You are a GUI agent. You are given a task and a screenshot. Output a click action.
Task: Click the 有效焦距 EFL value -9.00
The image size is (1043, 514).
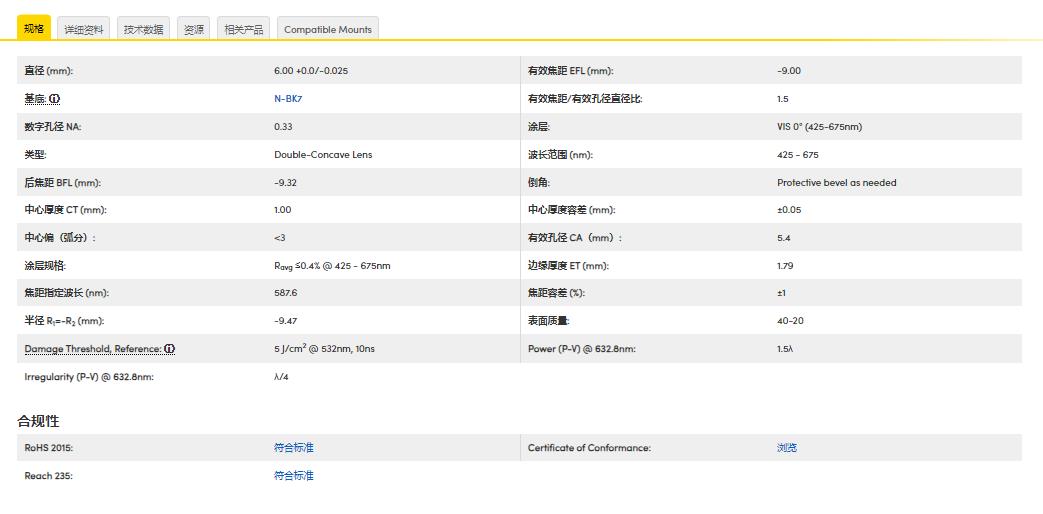pos(789,70)
